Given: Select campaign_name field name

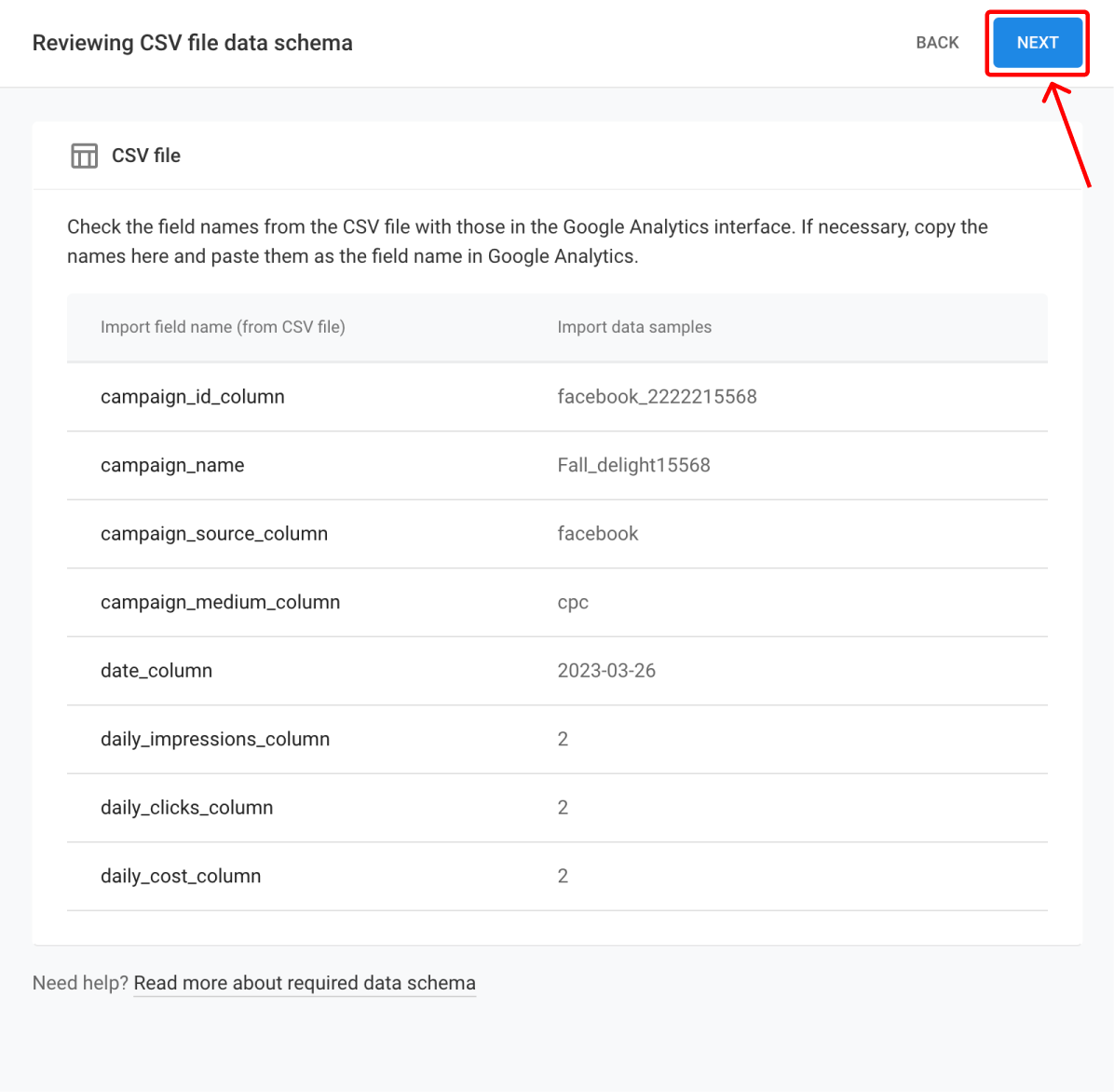Looking at the screenshot, I should 172,465.
